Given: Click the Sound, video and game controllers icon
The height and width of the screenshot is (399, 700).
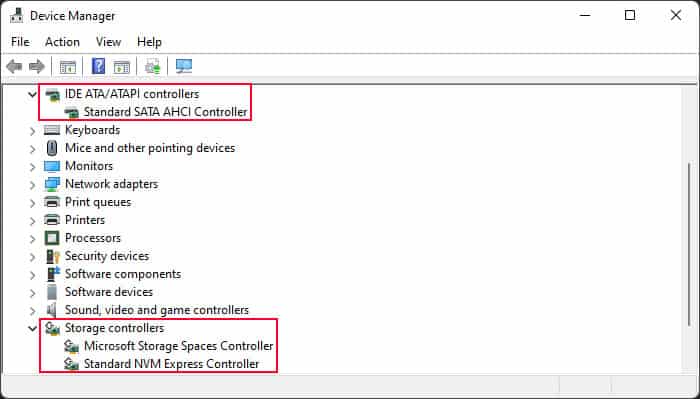Looking at the screenshot, I should click(52, 310).
